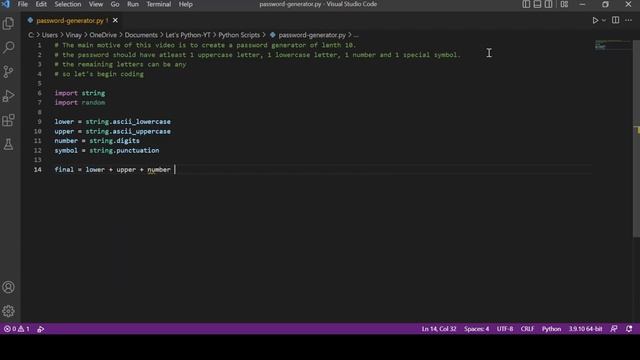Click 'string.ascii_lowercase' on line 9

coord(128,122)
